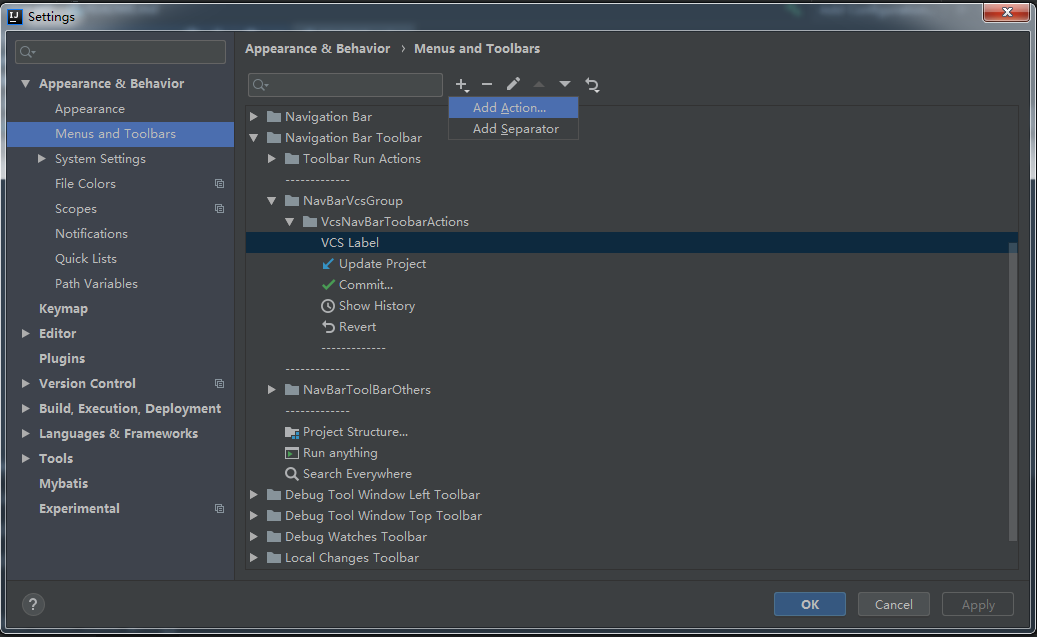Choose Add Separator from popup menu
This screenshot has height=637, width=1037.
(515, 129)
